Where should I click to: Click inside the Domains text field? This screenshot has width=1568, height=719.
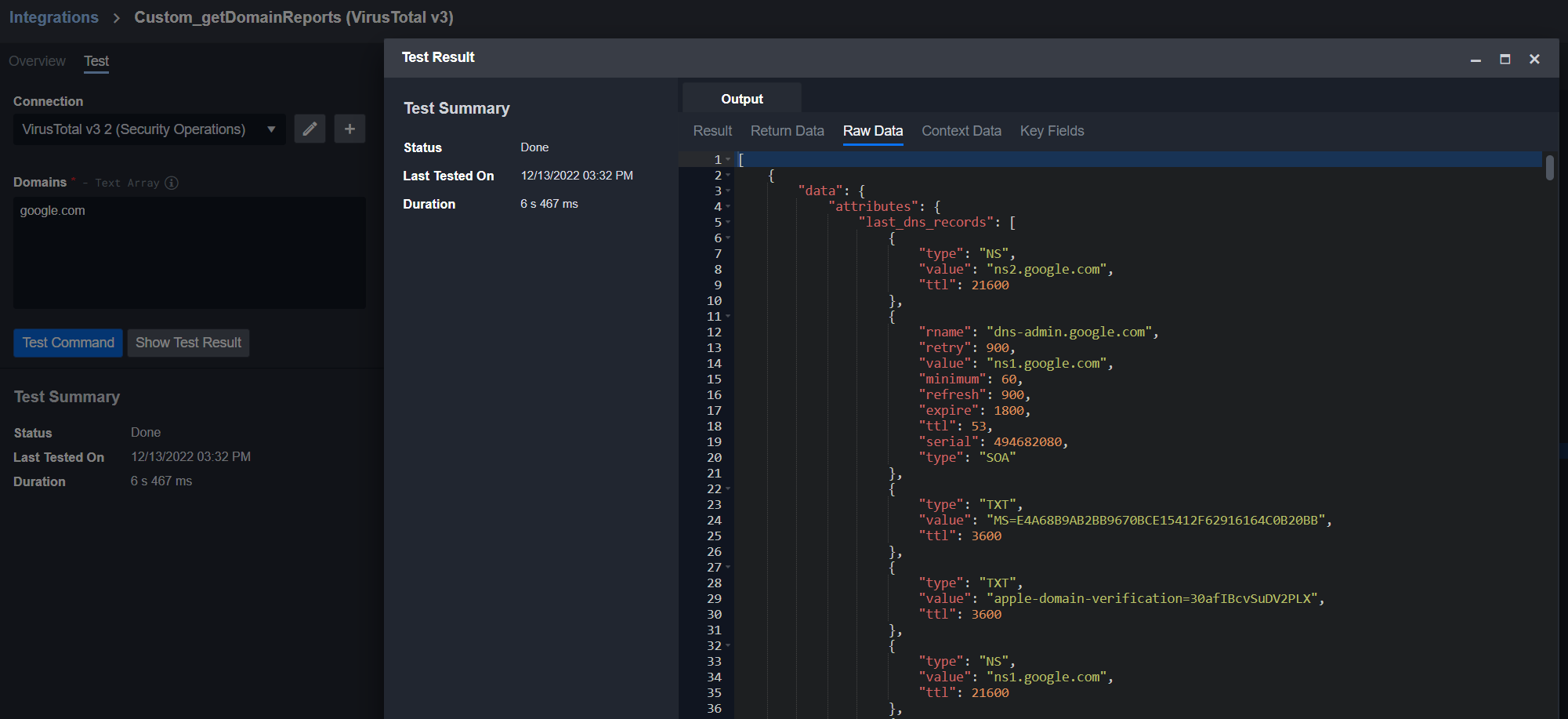coord(189,252)
